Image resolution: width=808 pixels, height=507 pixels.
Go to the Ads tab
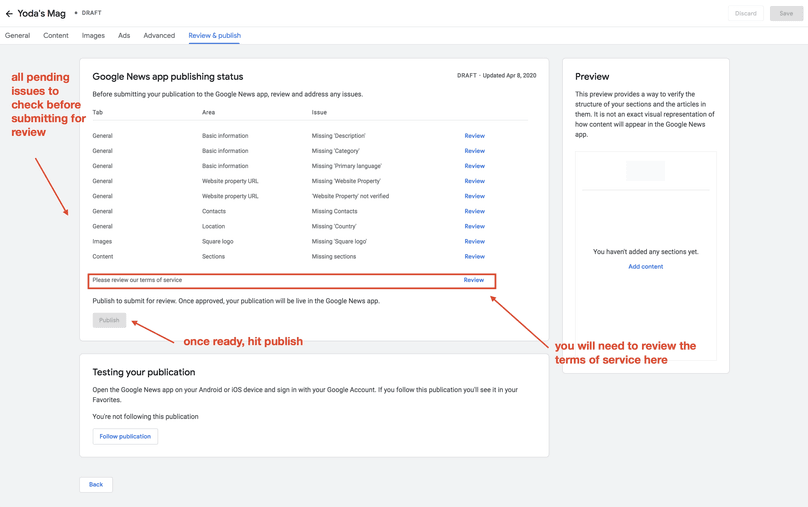point(124,36)
